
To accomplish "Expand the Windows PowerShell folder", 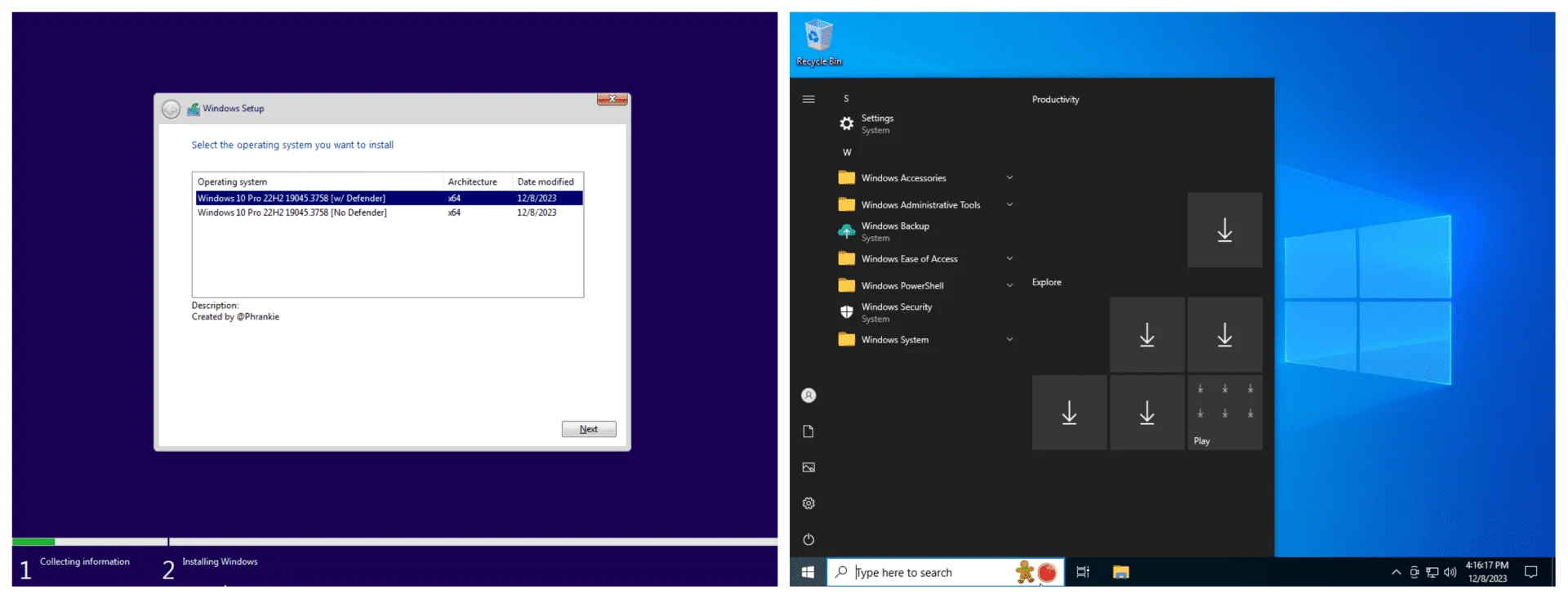I will coord(927,285).
